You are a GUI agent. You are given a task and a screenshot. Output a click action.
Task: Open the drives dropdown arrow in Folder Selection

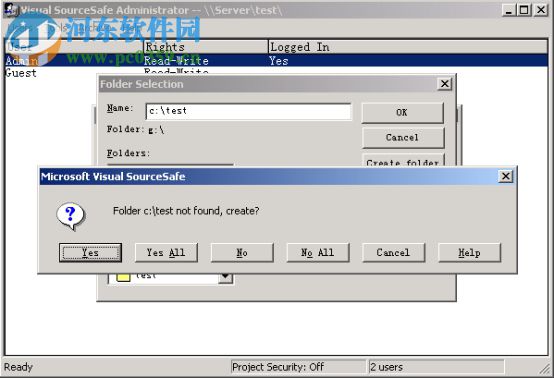(x=225, y=277)
